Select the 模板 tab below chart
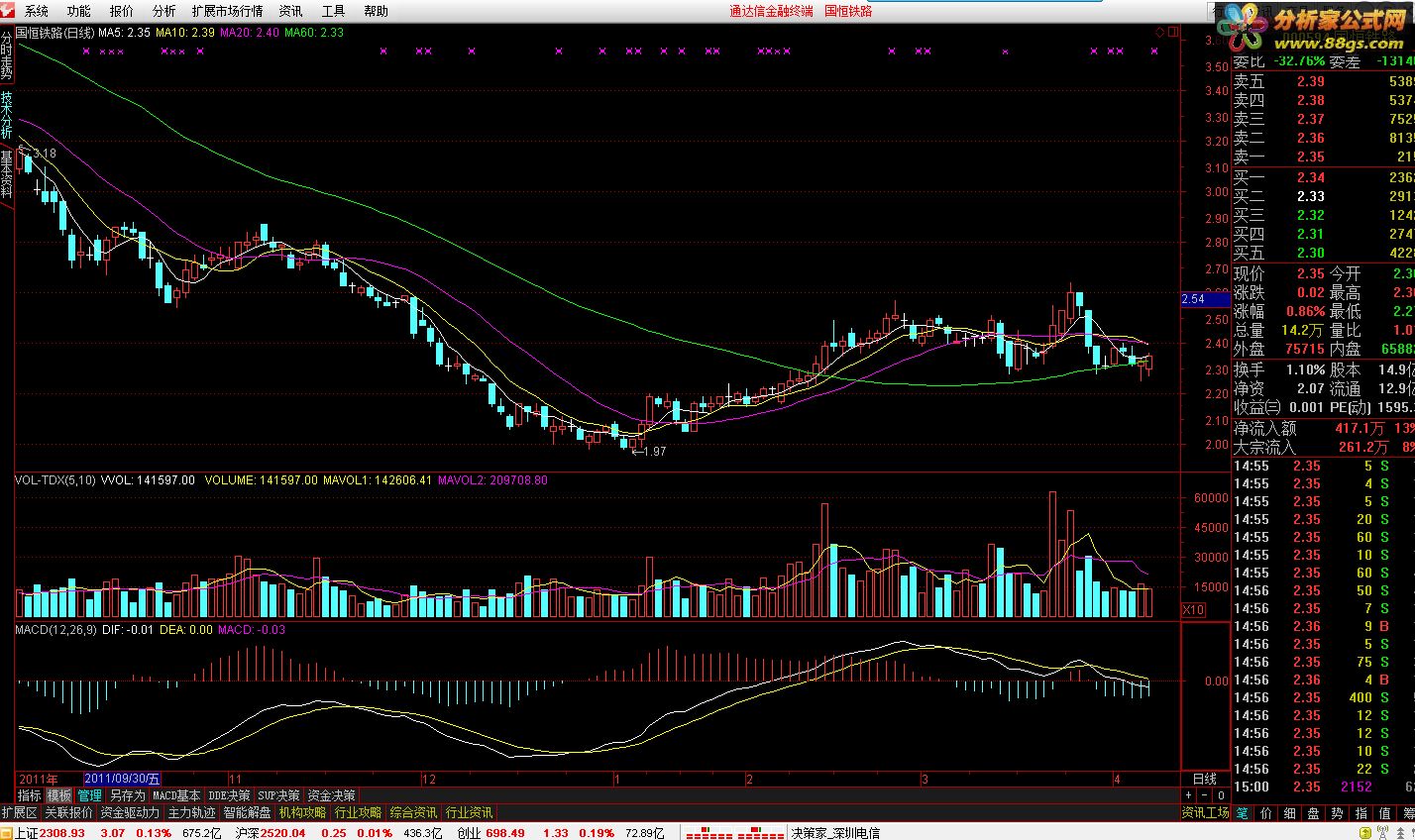This screenshot has width=1415, height=840. click(x=59, y=795)
